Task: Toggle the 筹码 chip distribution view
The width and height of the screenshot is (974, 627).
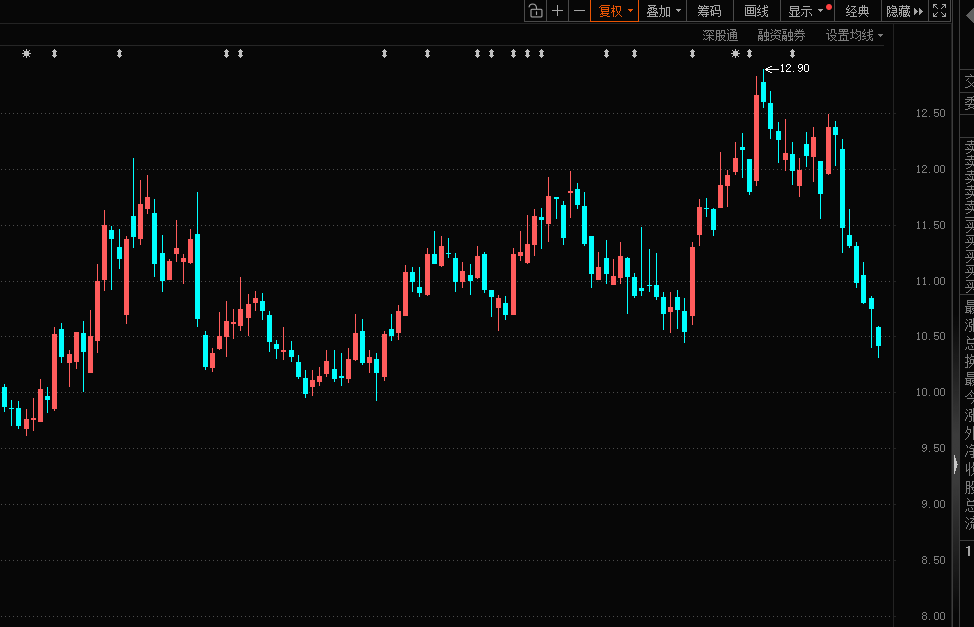Action: click(709, 11)
